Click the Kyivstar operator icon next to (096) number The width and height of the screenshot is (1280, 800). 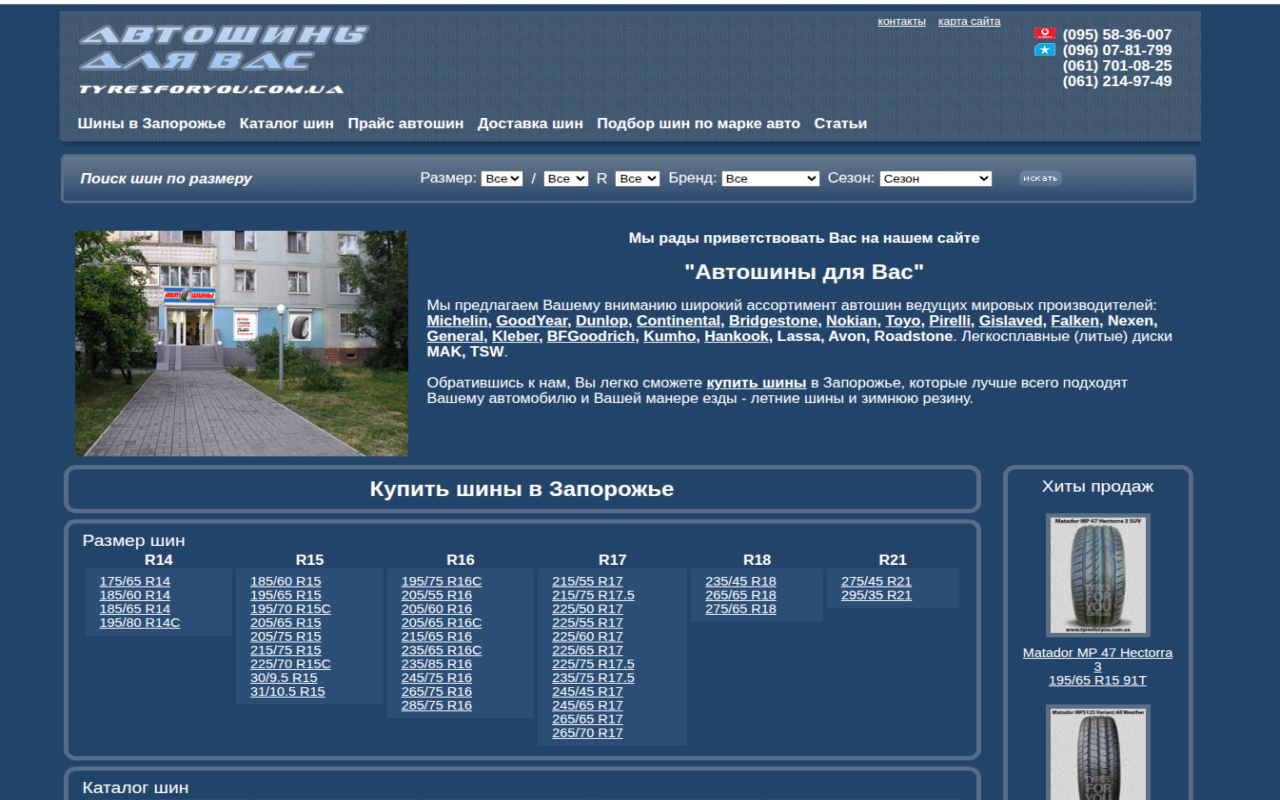1044,49
